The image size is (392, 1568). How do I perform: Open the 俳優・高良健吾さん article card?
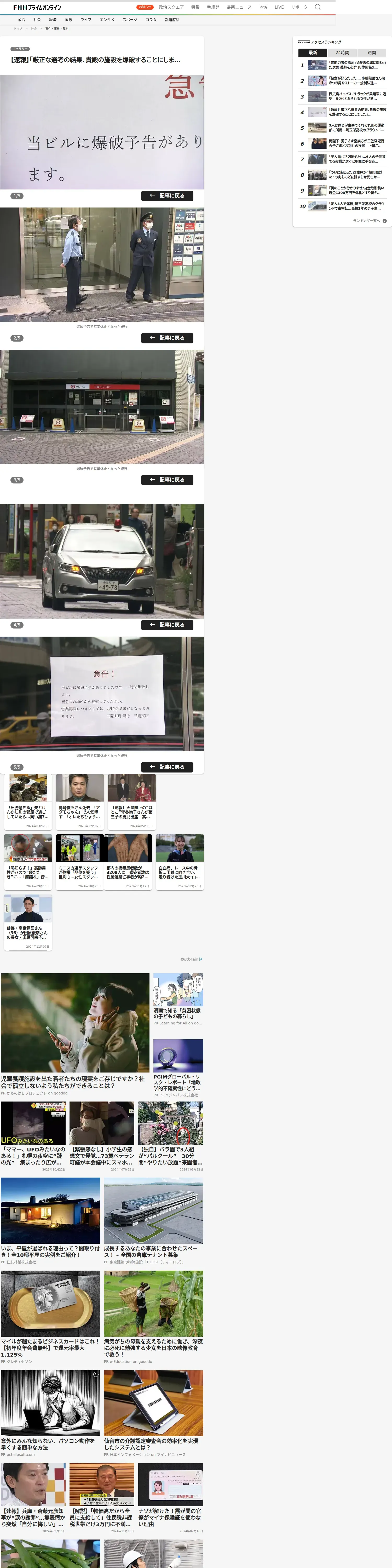tap(28, 922)
